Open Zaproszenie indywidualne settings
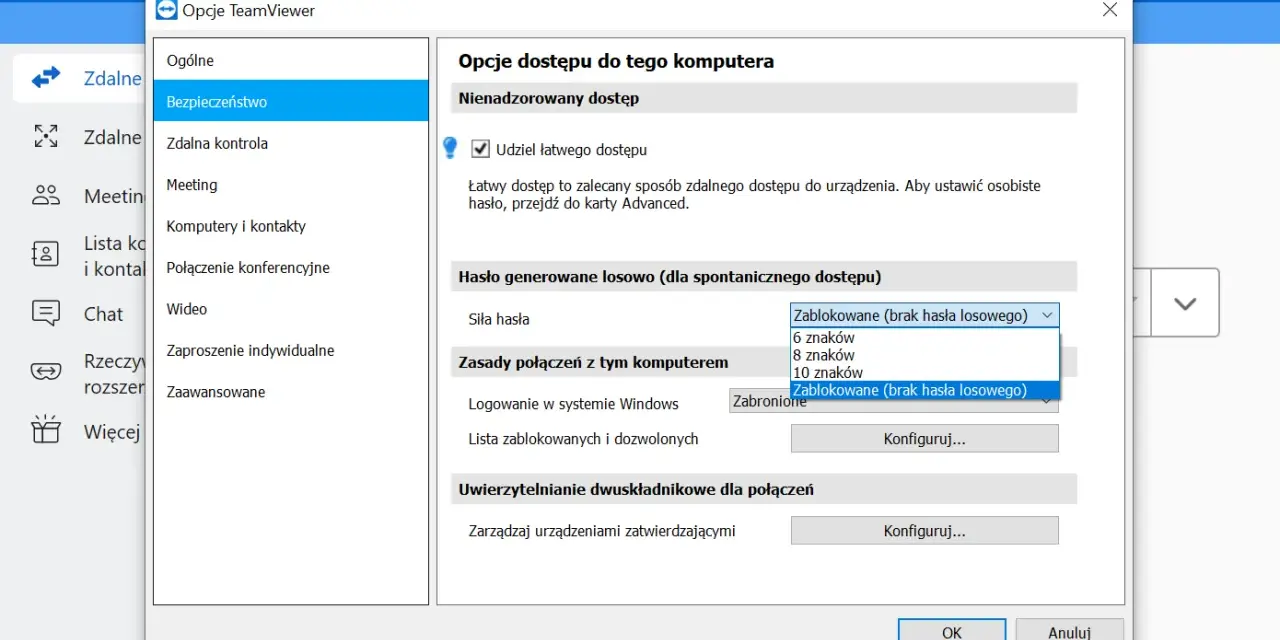 (290, 350)
